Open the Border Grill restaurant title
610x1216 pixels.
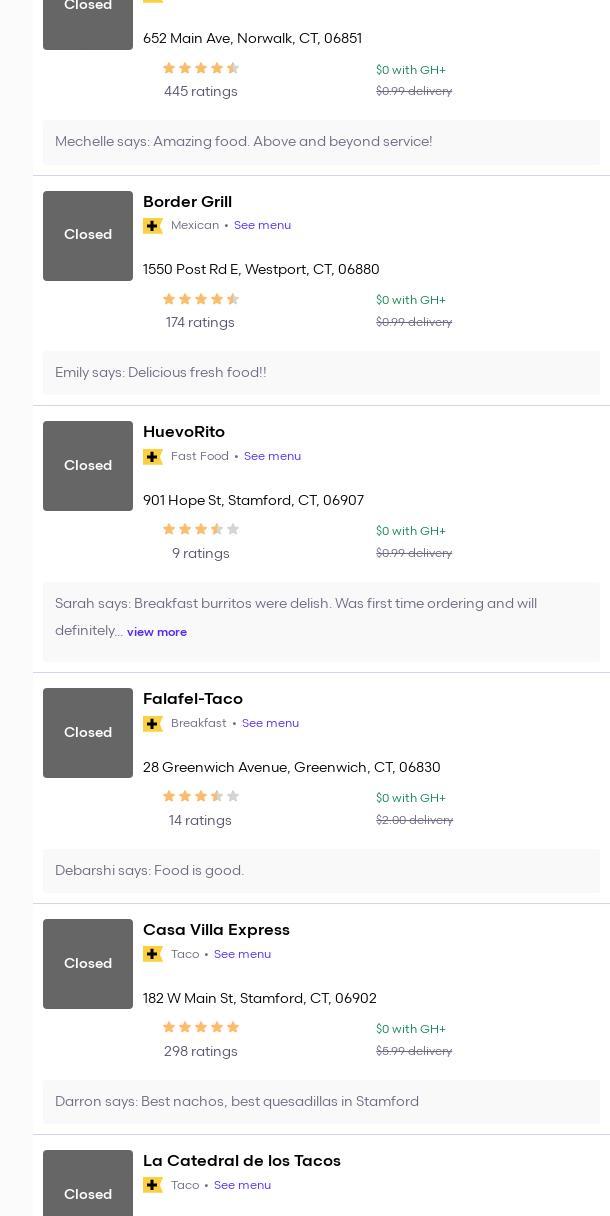tap(187, 202)
